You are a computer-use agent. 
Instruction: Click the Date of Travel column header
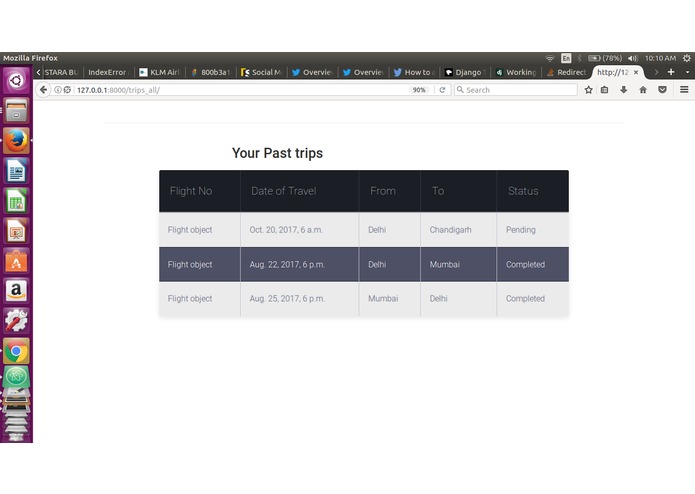point(300,191)
